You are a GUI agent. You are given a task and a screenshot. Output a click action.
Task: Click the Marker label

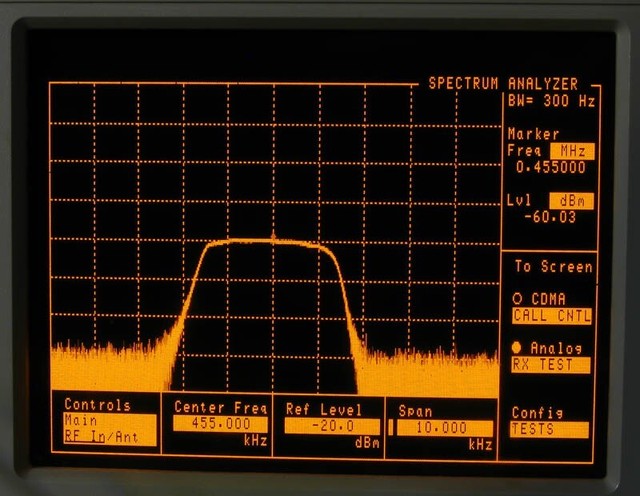click(533, 134)
